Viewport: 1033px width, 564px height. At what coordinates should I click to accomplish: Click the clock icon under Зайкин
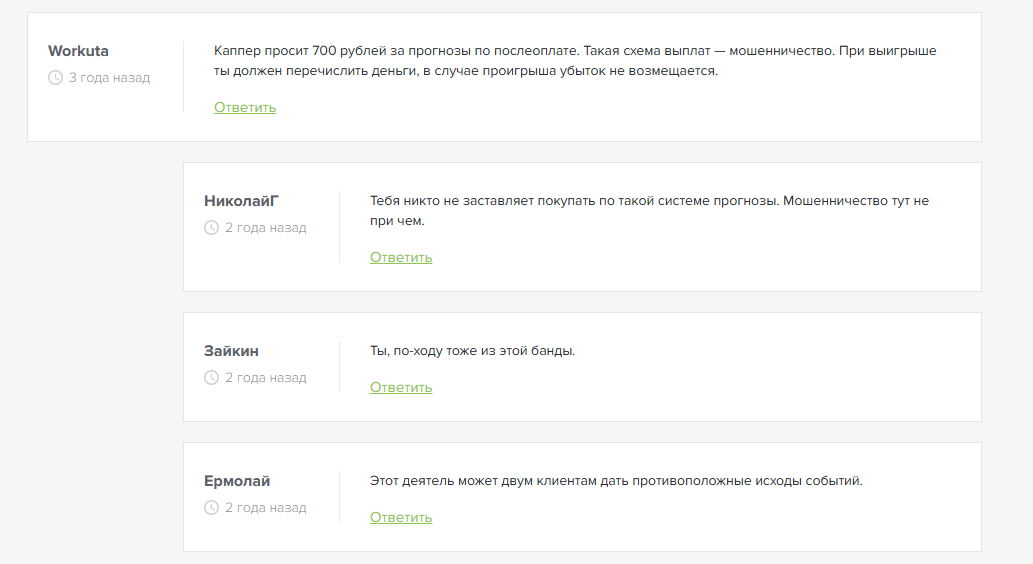[x=211, y=378]
